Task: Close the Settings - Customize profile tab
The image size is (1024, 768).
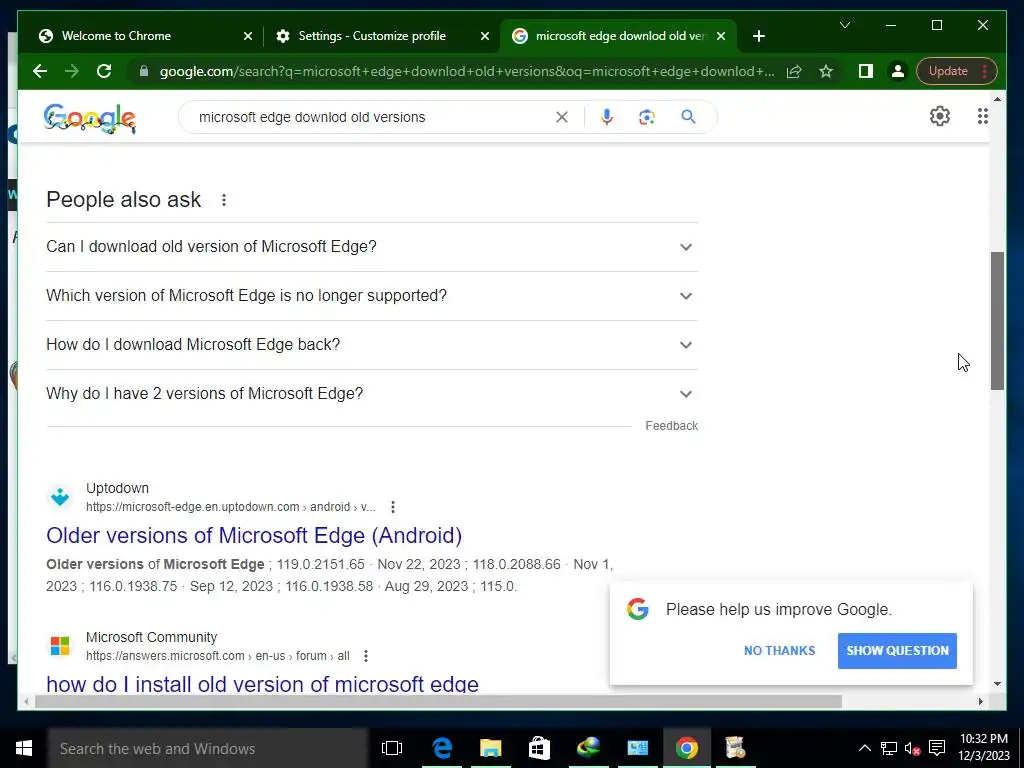Action: (x=485, y=36)
